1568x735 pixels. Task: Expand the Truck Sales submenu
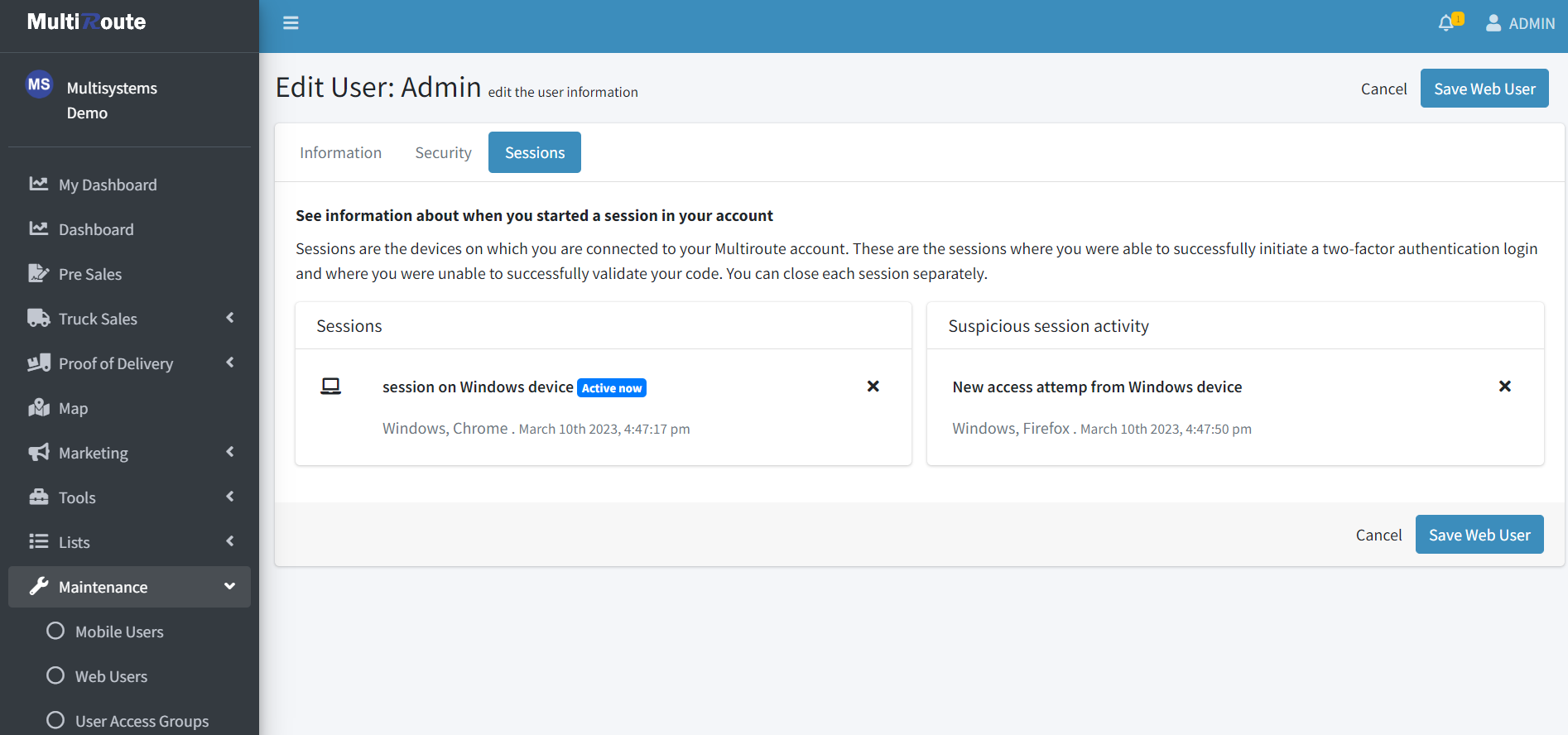point(229,318)
